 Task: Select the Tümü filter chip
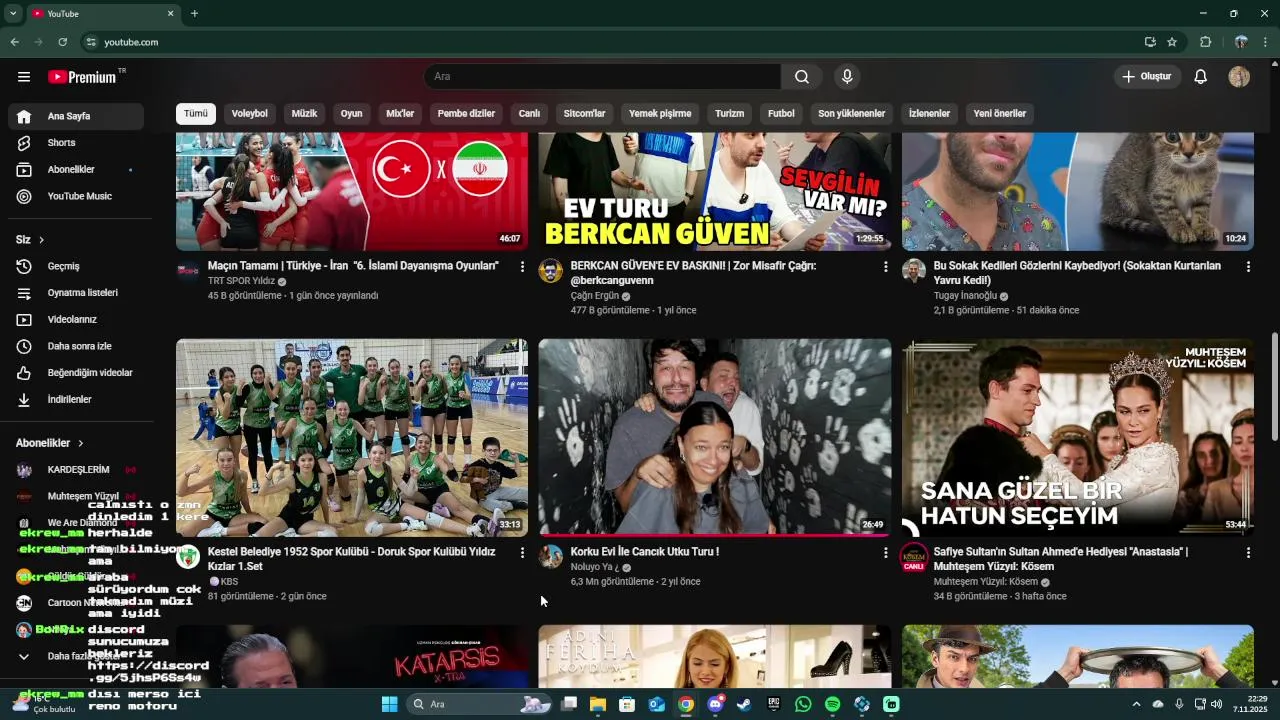point(196,113)
